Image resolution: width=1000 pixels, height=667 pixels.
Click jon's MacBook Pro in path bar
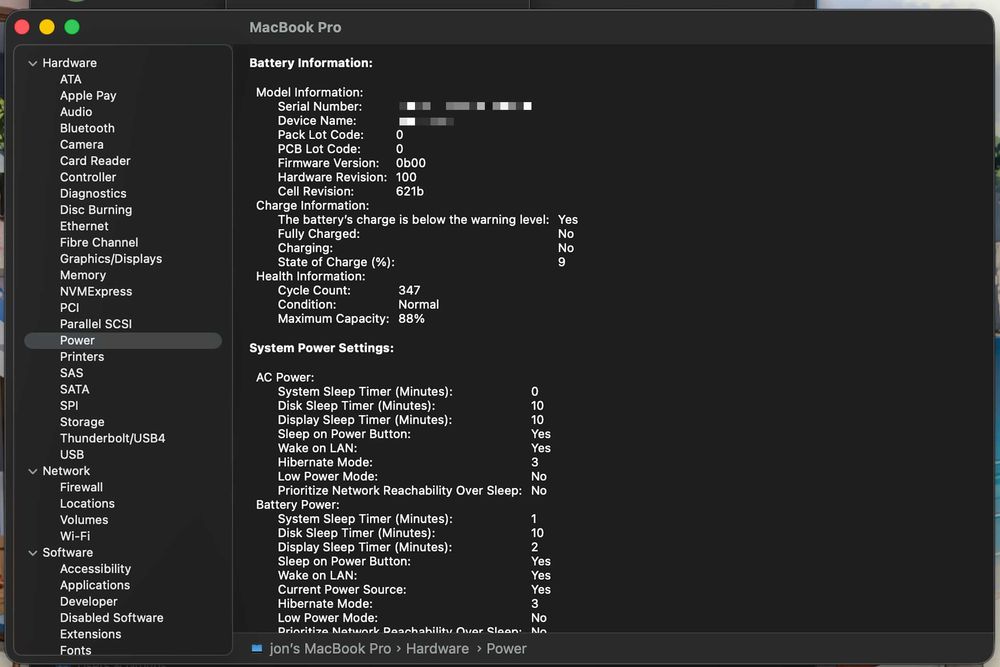[x=330, y=649]
